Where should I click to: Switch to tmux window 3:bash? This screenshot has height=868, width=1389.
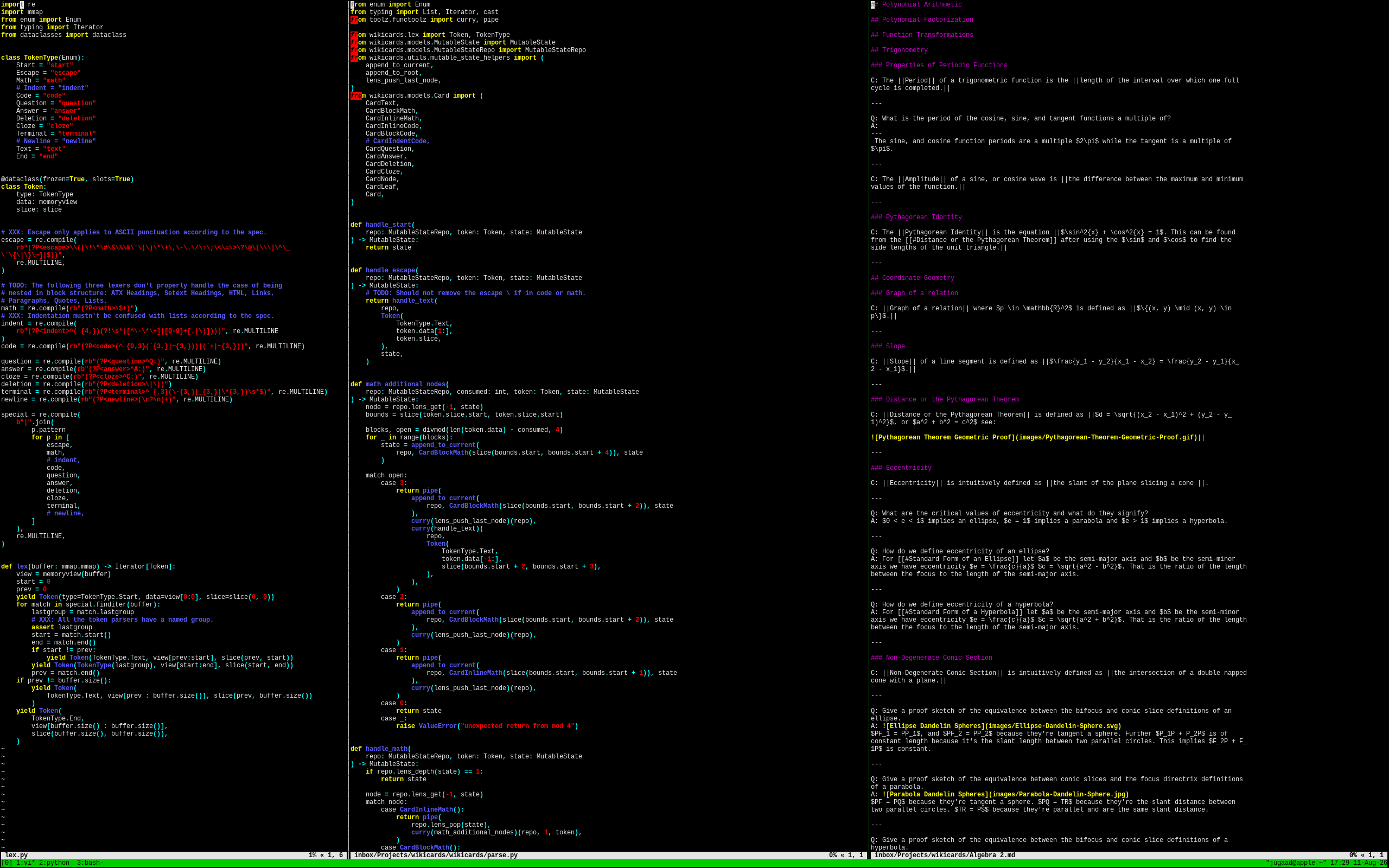(x=90, y=863)
